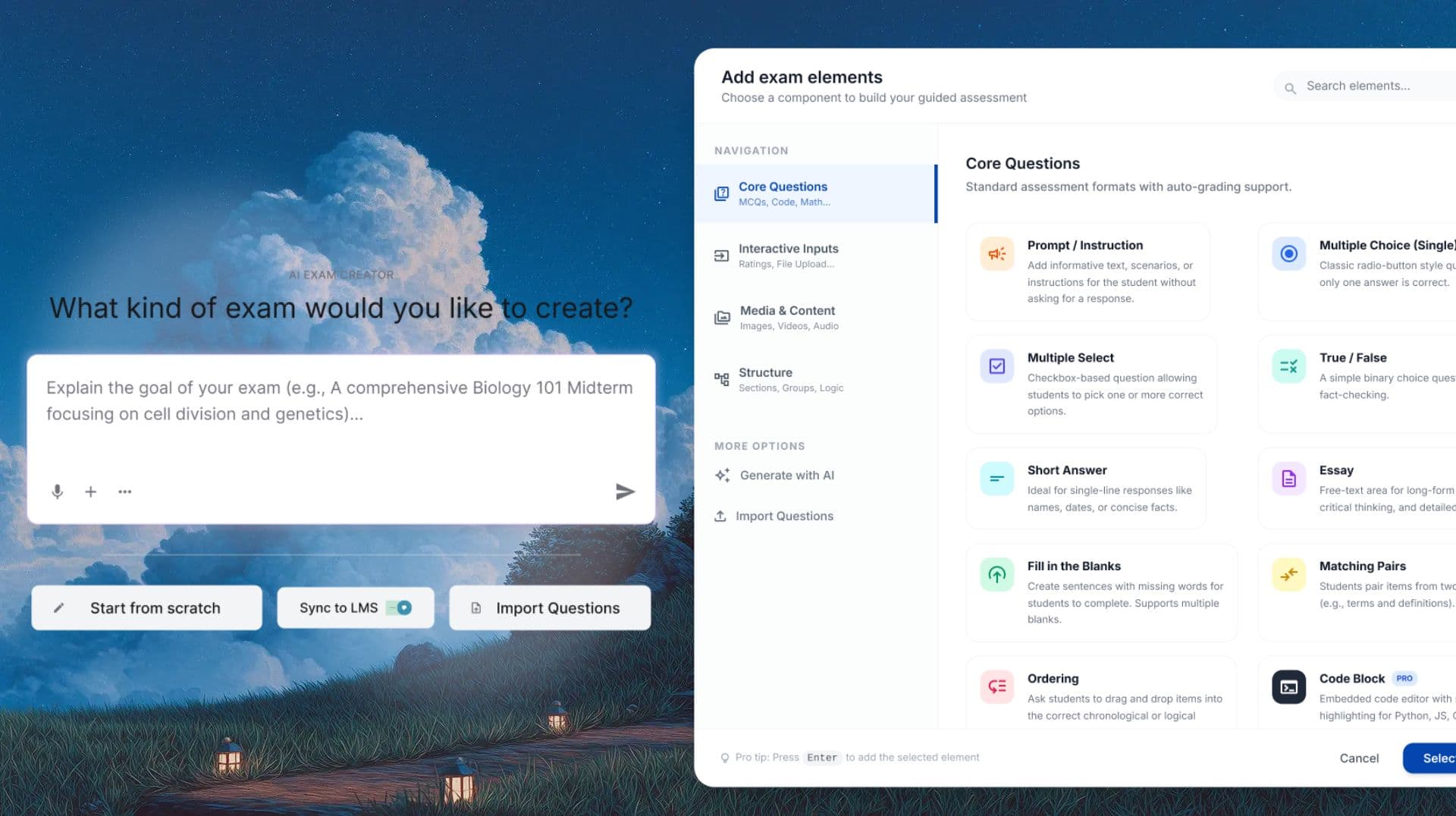Click the Cancel button
This screenshot has width=1456, height=816.
(1358, 758)
